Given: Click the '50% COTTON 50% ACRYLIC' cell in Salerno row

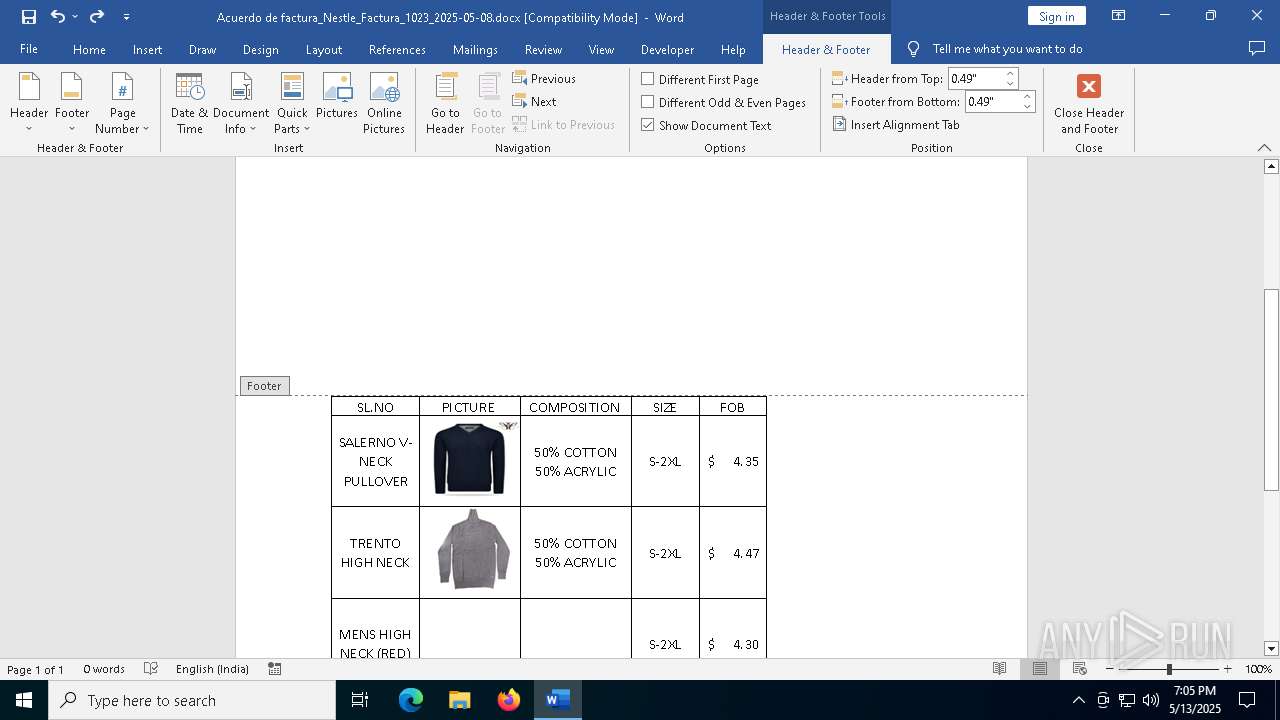Looking at the screenshot, I should pos(575,461).
